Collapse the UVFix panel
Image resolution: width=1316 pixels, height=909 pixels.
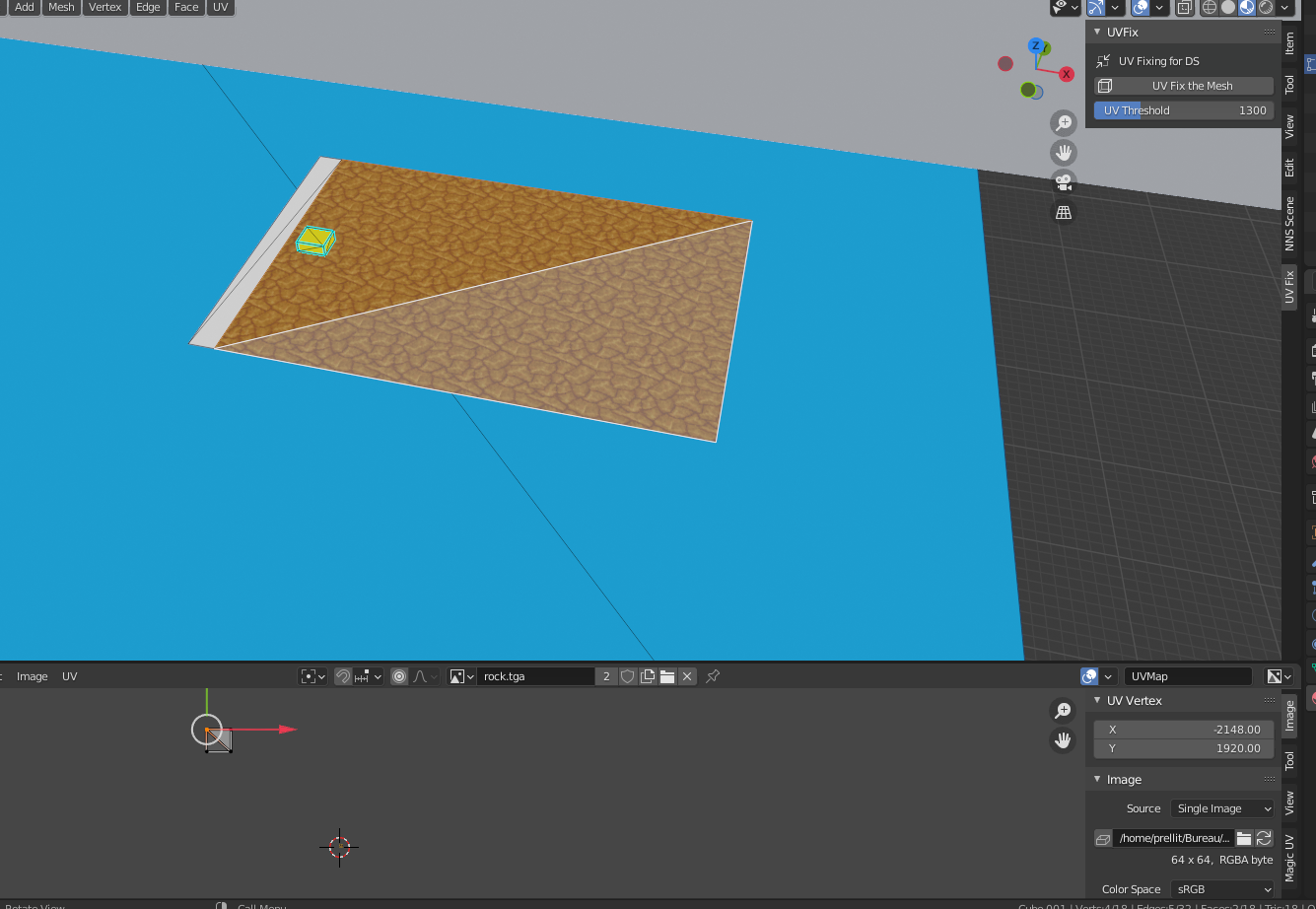pyautogui.click(x=1097, y=33)
